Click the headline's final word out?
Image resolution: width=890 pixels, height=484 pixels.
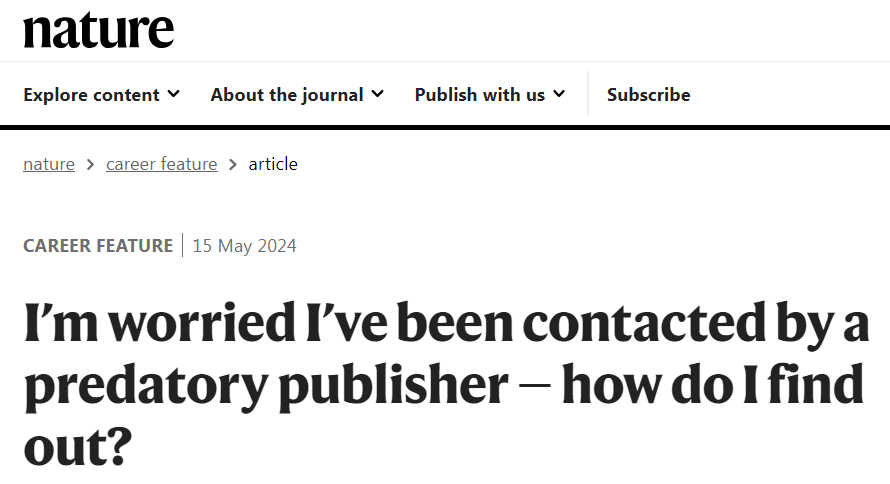point(78,447)
